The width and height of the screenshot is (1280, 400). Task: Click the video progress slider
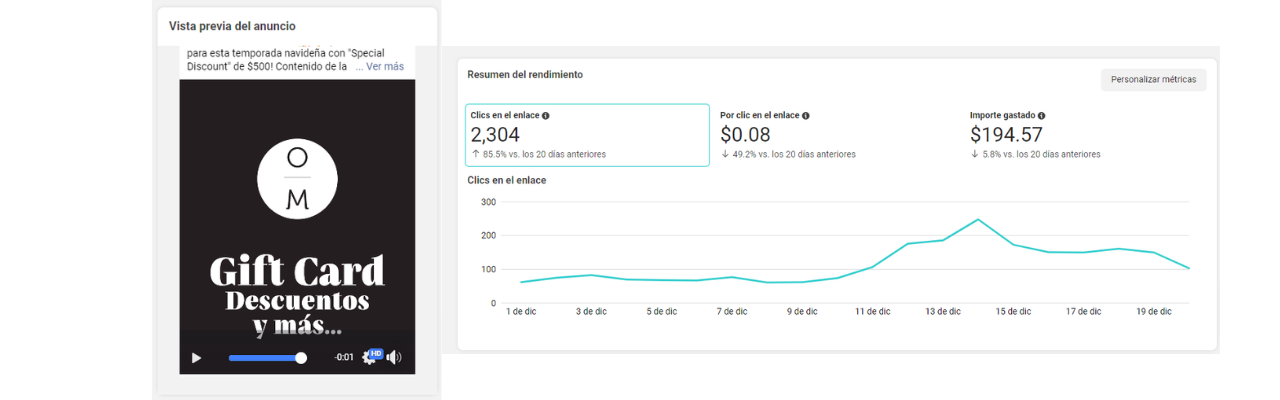[267, 357]
